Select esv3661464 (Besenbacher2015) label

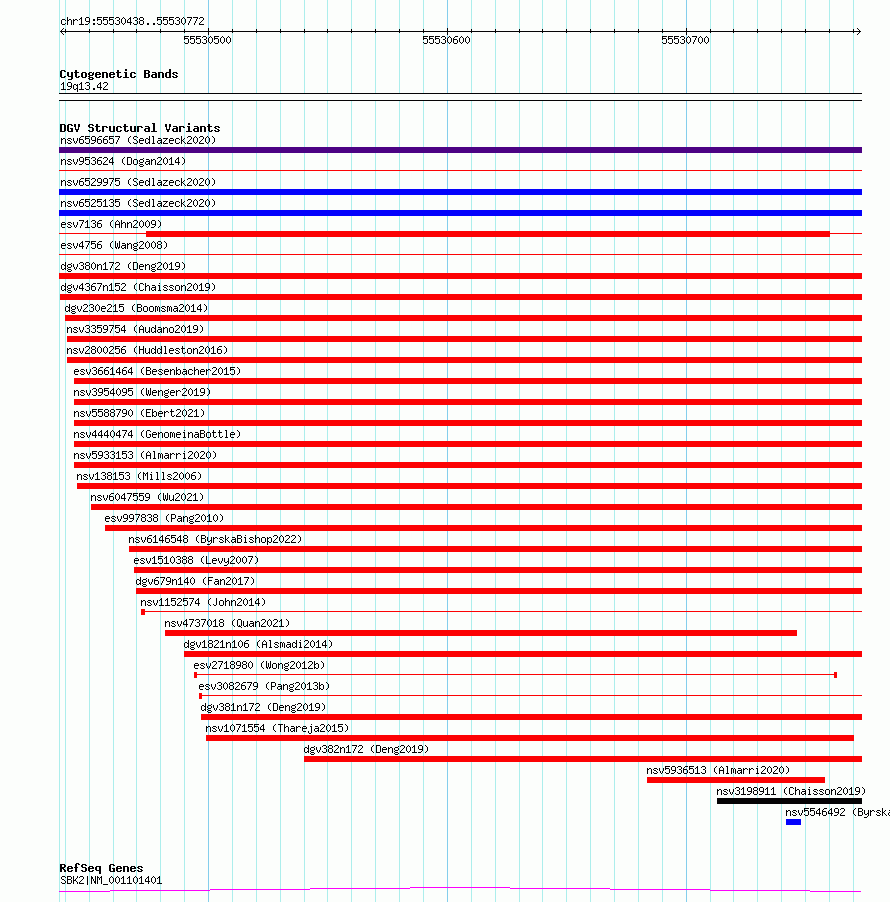[157, 372]
